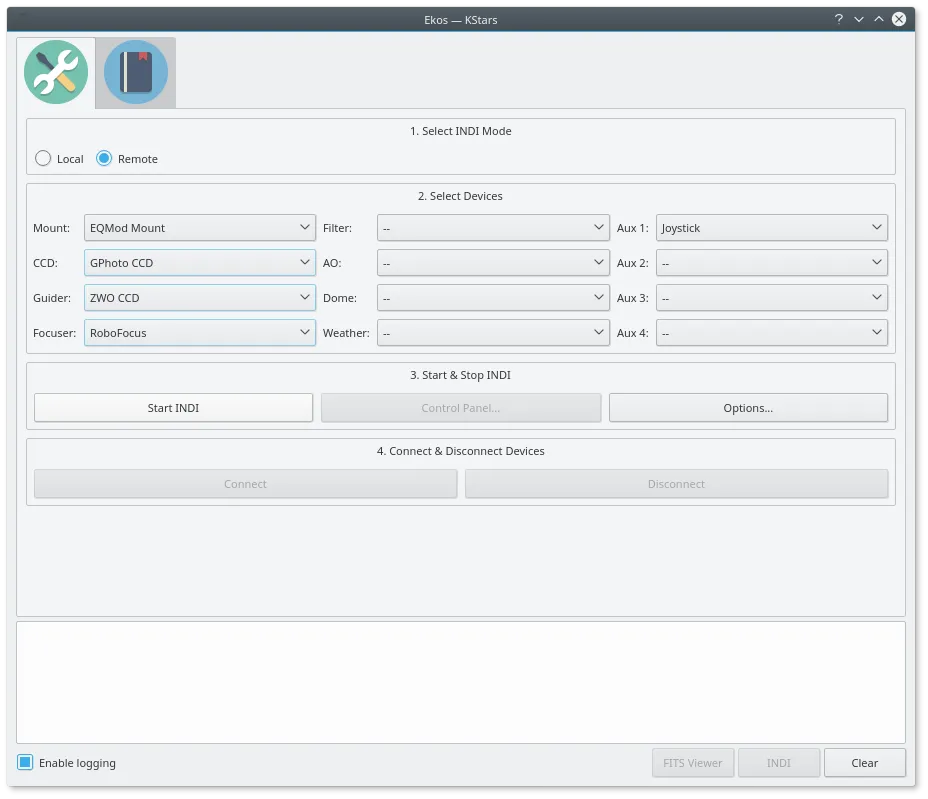
Task: Minimize the Ekos window using down chevron
Action: pyautogui.click(x=859, y=20)
